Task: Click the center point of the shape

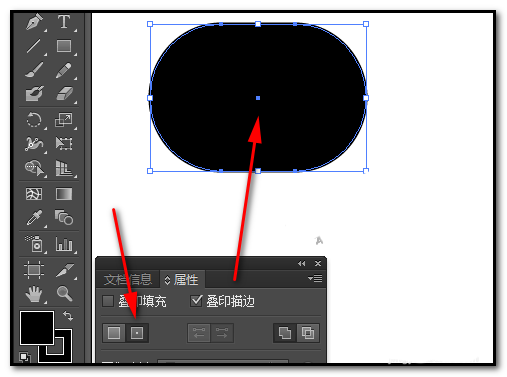Action: click(x=258, y=98)
